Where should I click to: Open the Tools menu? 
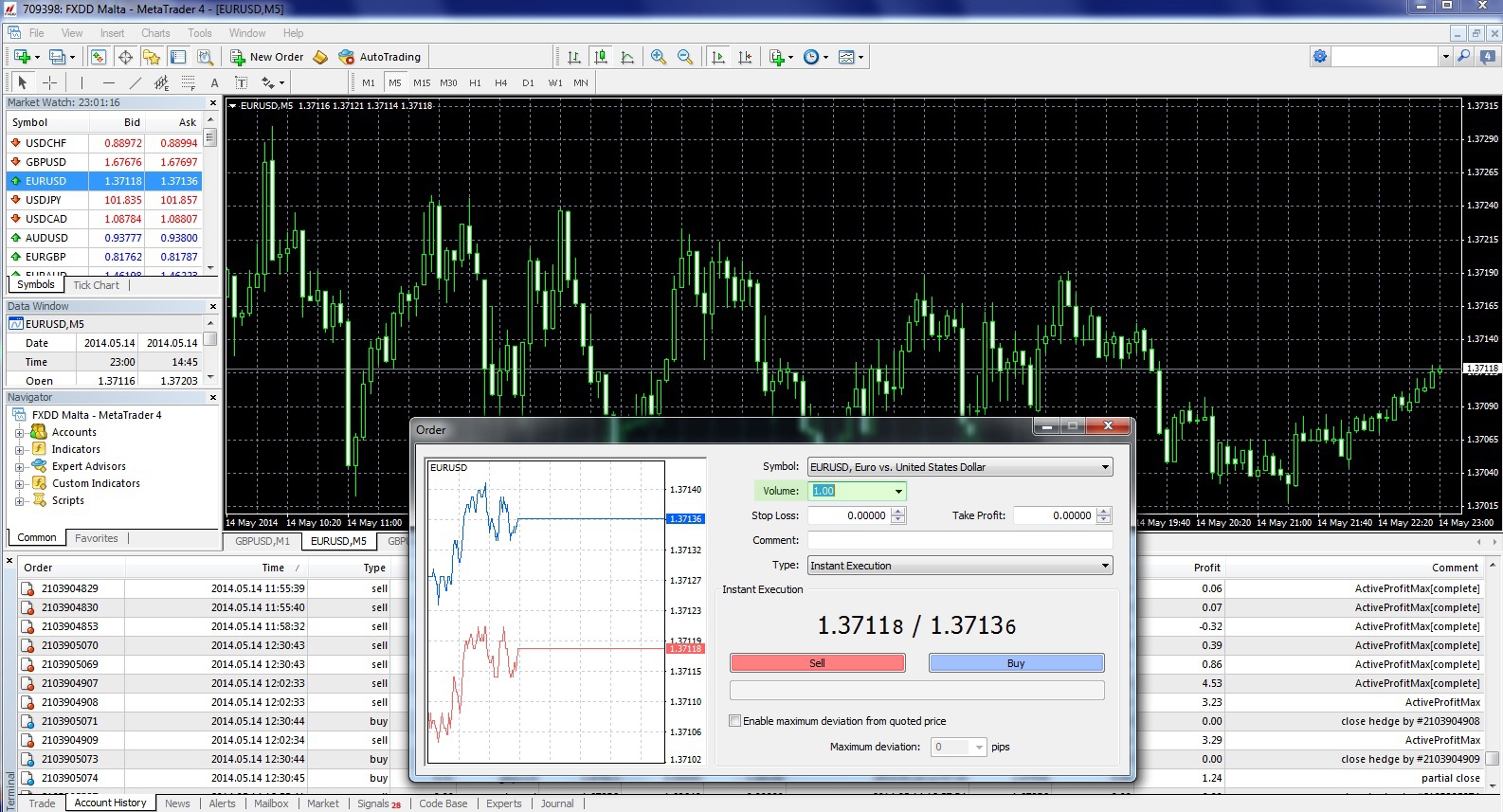click(x=199, y=33)
